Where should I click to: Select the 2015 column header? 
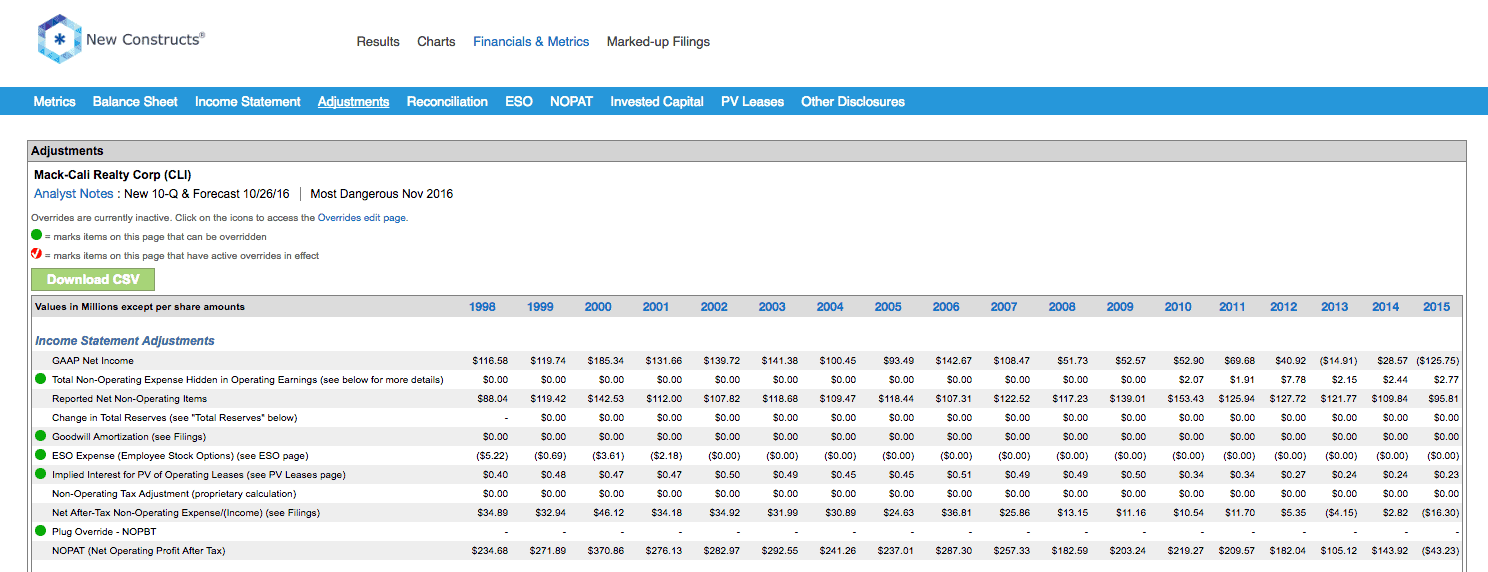(x=1436, y=307)
